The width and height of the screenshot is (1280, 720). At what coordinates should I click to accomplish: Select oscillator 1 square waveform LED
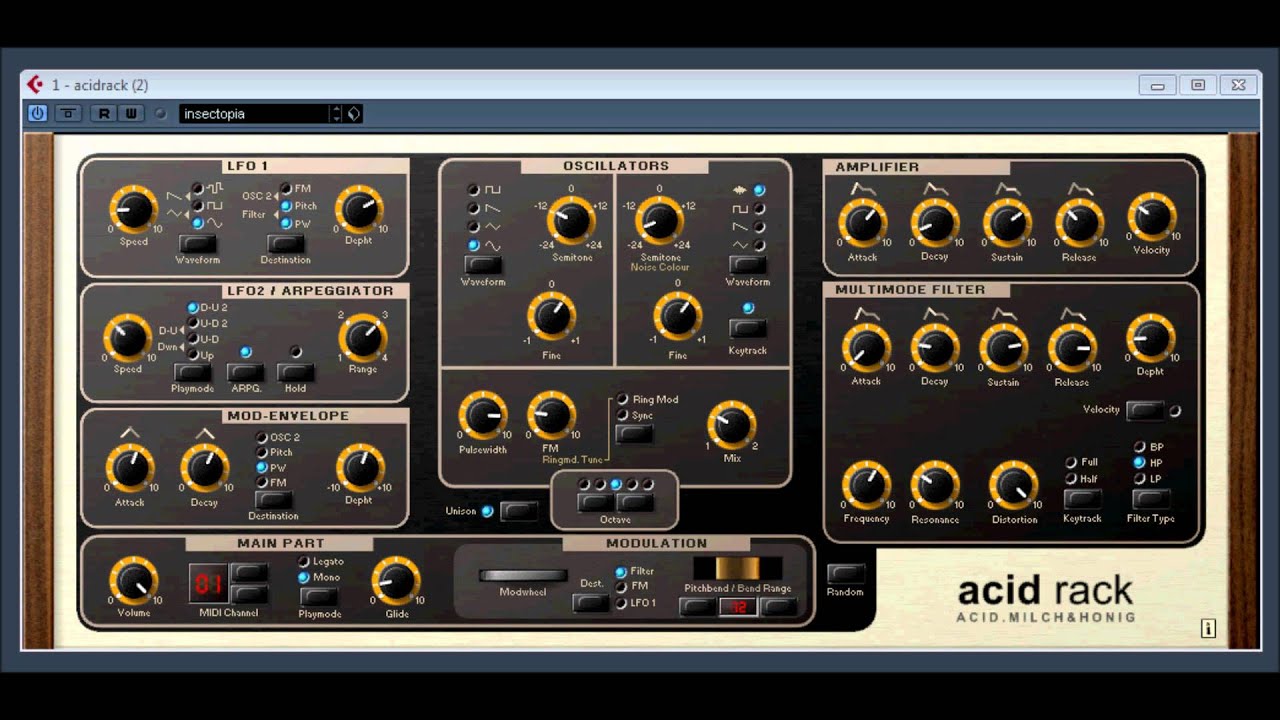pos(473,189)
